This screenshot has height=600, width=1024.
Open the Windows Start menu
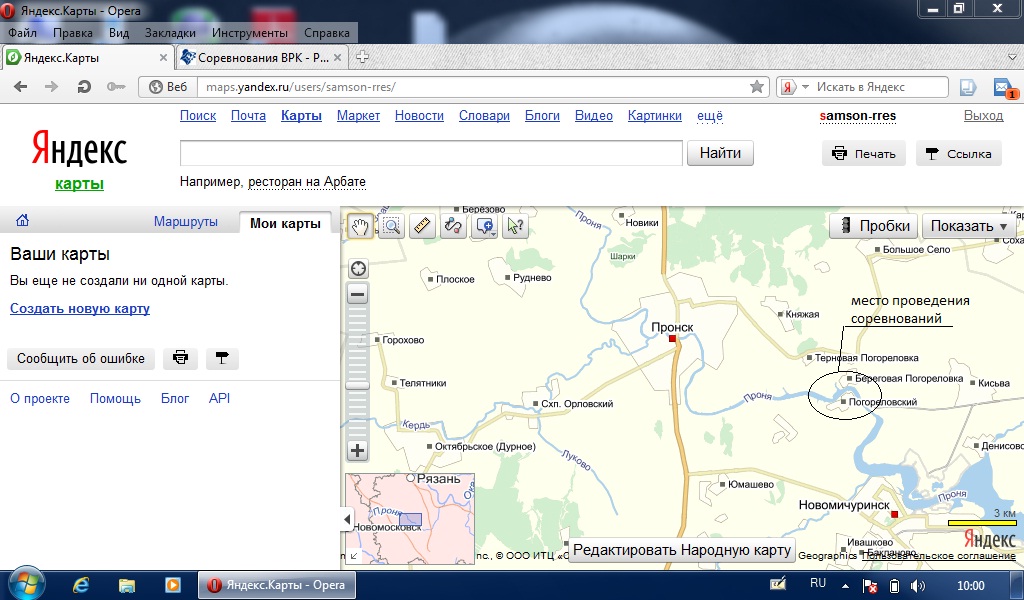point(25,583)
